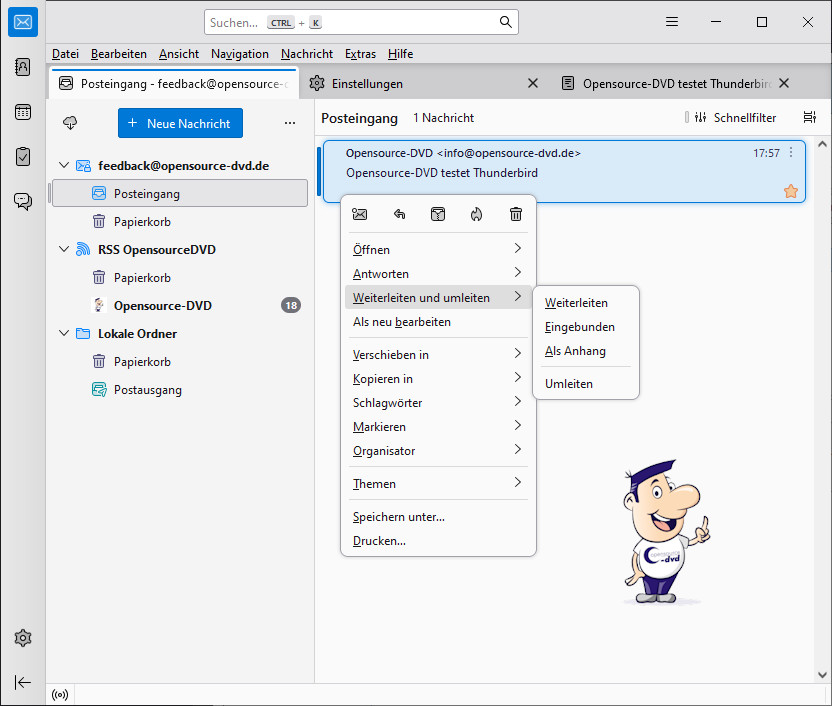Switch to the Einstellungen tab
The image size is (832, 706).
(x=369, y=84)
